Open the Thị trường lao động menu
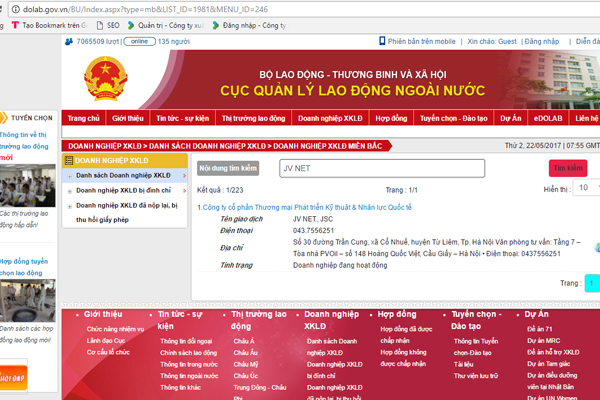 point(253,118)
